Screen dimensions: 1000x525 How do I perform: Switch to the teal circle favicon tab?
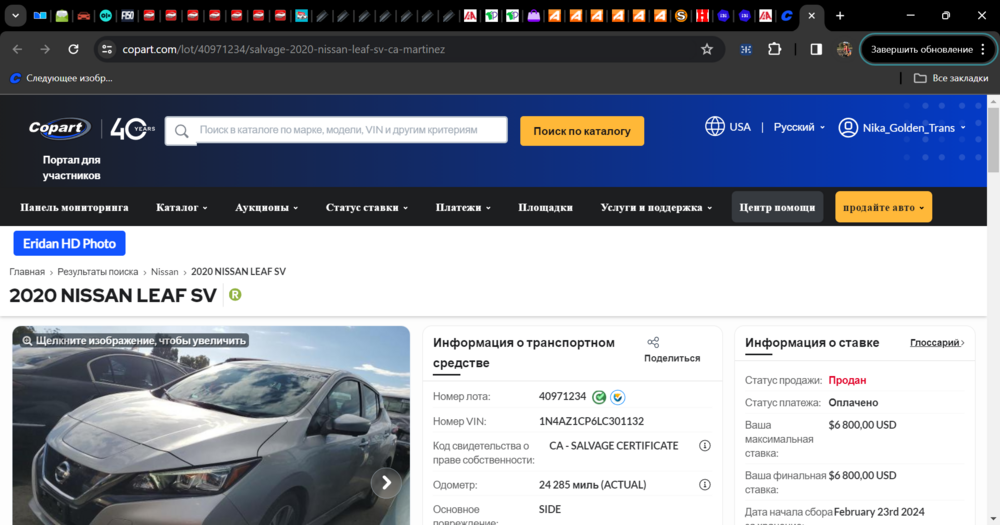tap(106, 16)
